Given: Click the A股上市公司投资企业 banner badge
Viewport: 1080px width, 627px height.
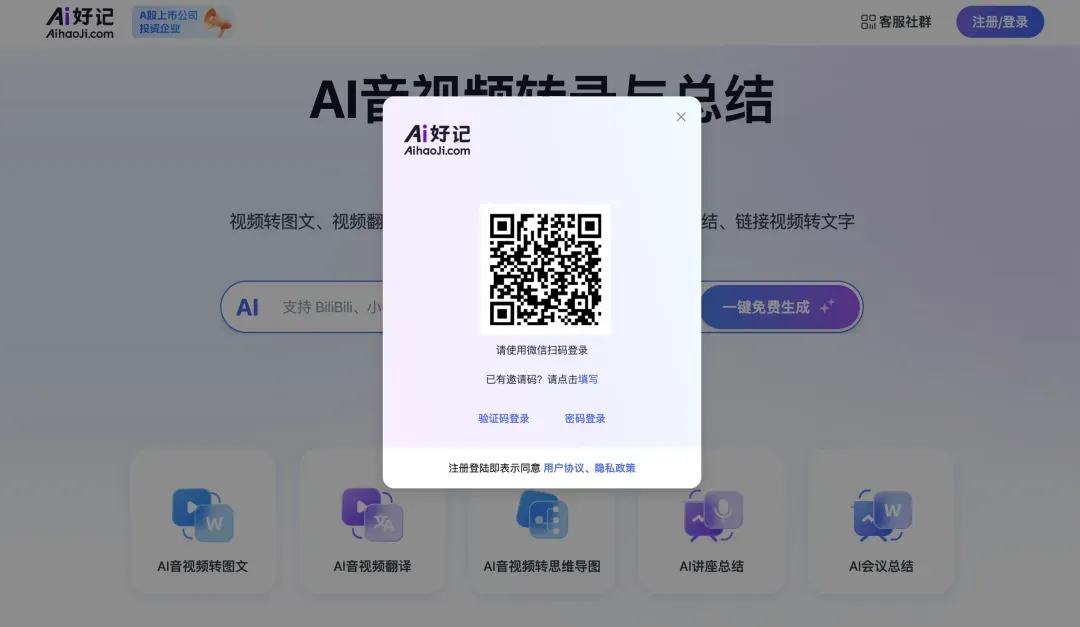Looking at the screenshot, I should (183, 22).
